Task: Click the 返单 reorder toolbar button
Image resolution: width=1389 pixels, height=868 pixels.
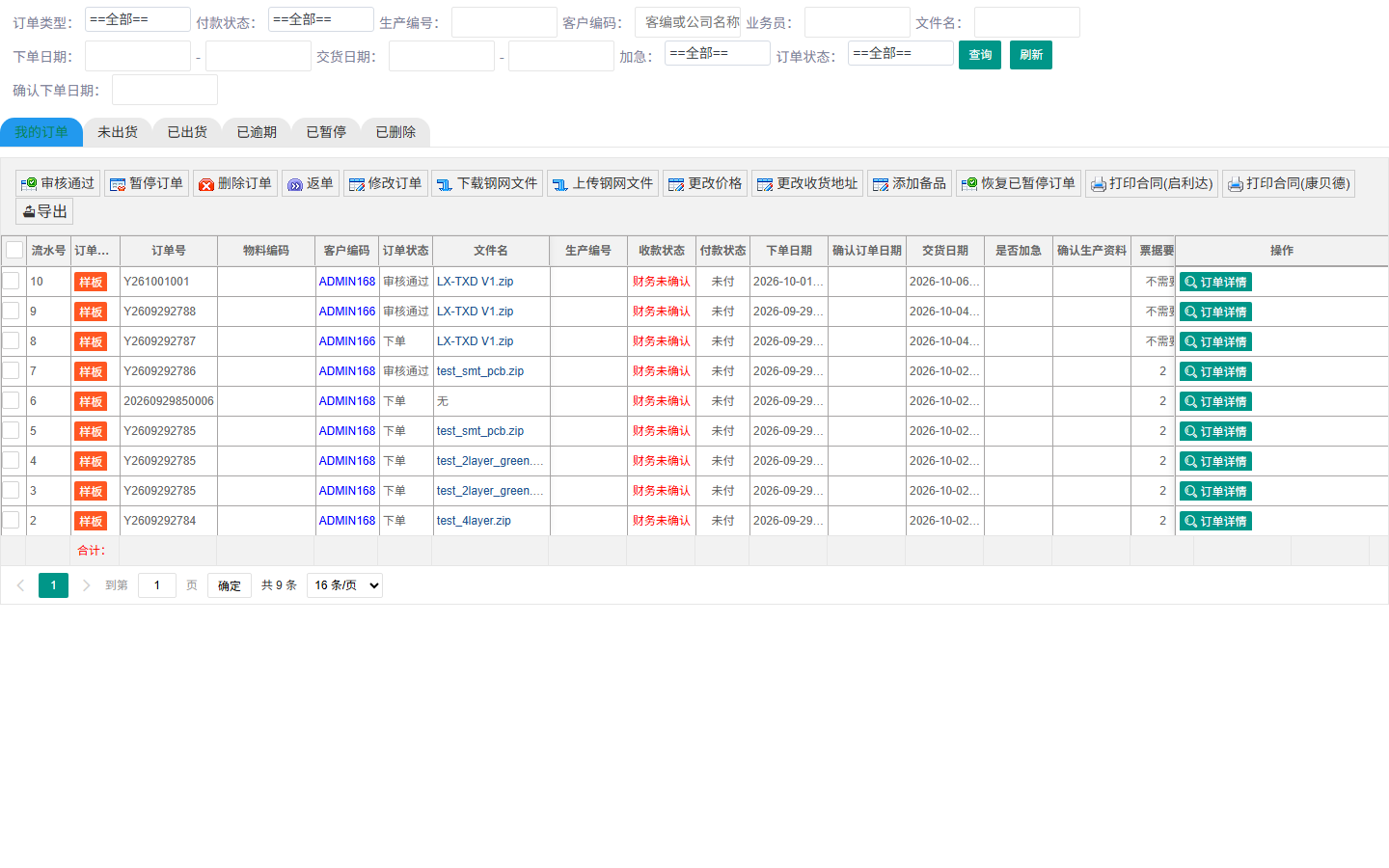Action: click(x=311, y=183)
